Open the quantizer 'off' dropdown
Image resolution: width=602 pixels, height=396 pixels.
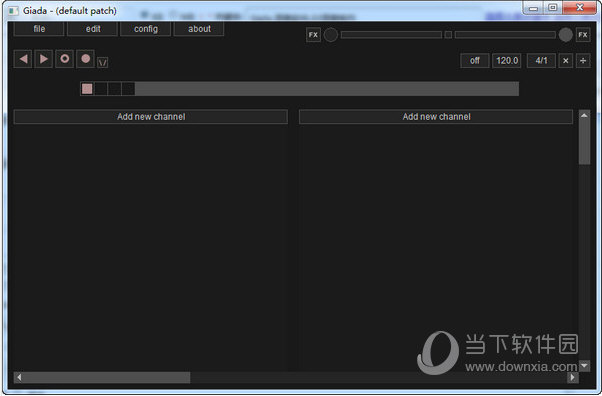coord(475,61)
